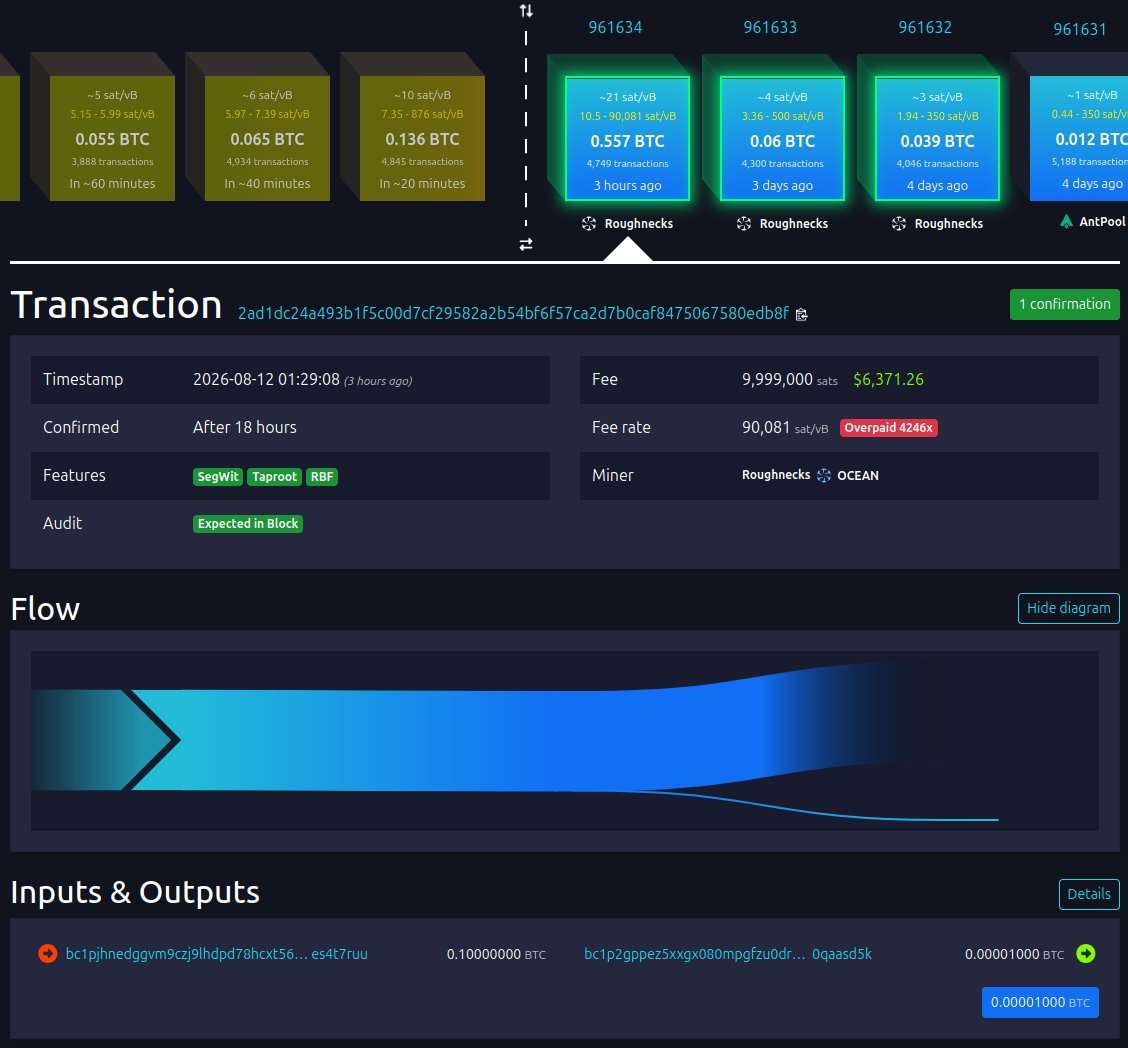Click the fee rate 90,081 sat/vB value
Viewport: 1128px width, 1048px height.
pos(785,428)
